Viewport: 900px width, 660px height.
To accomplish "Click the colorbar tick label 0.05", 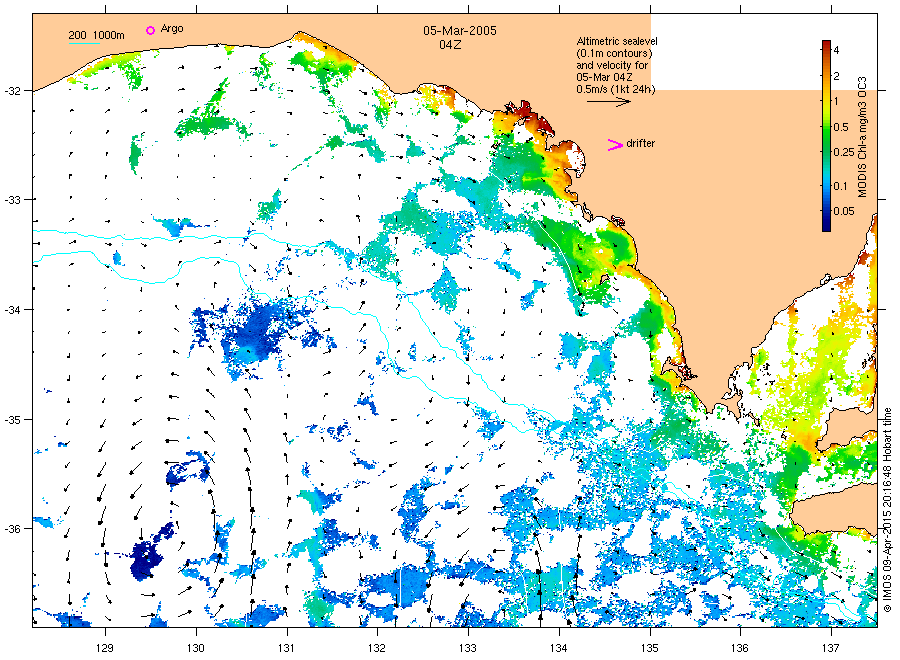I will pyautogui.click(x=844, y=211).
